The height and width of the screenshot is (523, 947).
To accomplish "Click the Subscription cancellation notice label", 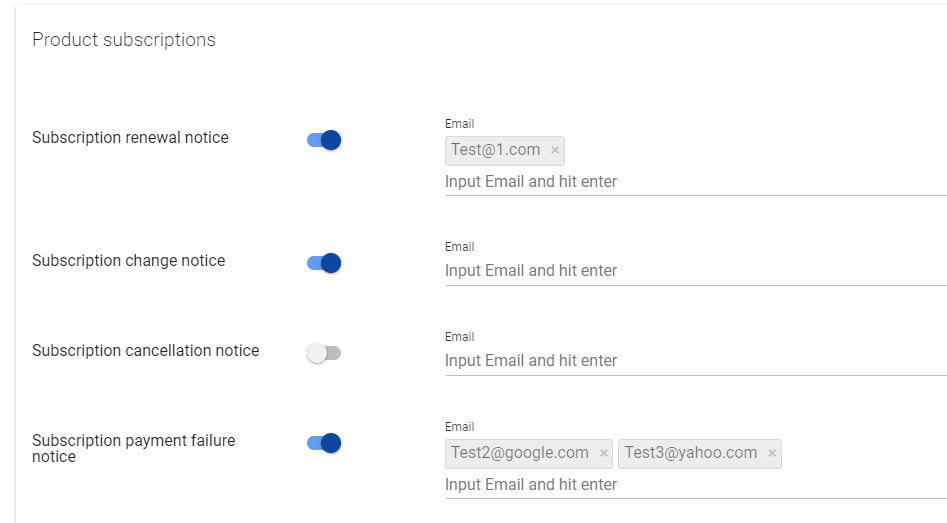I will pos(146,351).
